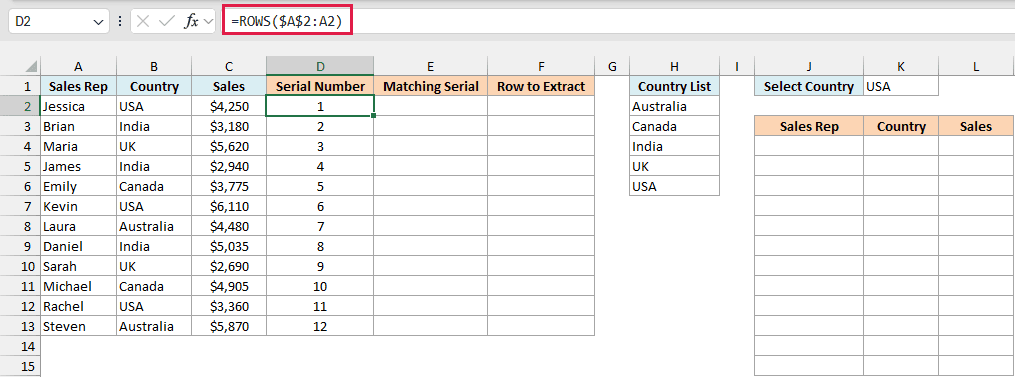
Task: Click the 'Maria' cell
Action: point(78,146)
